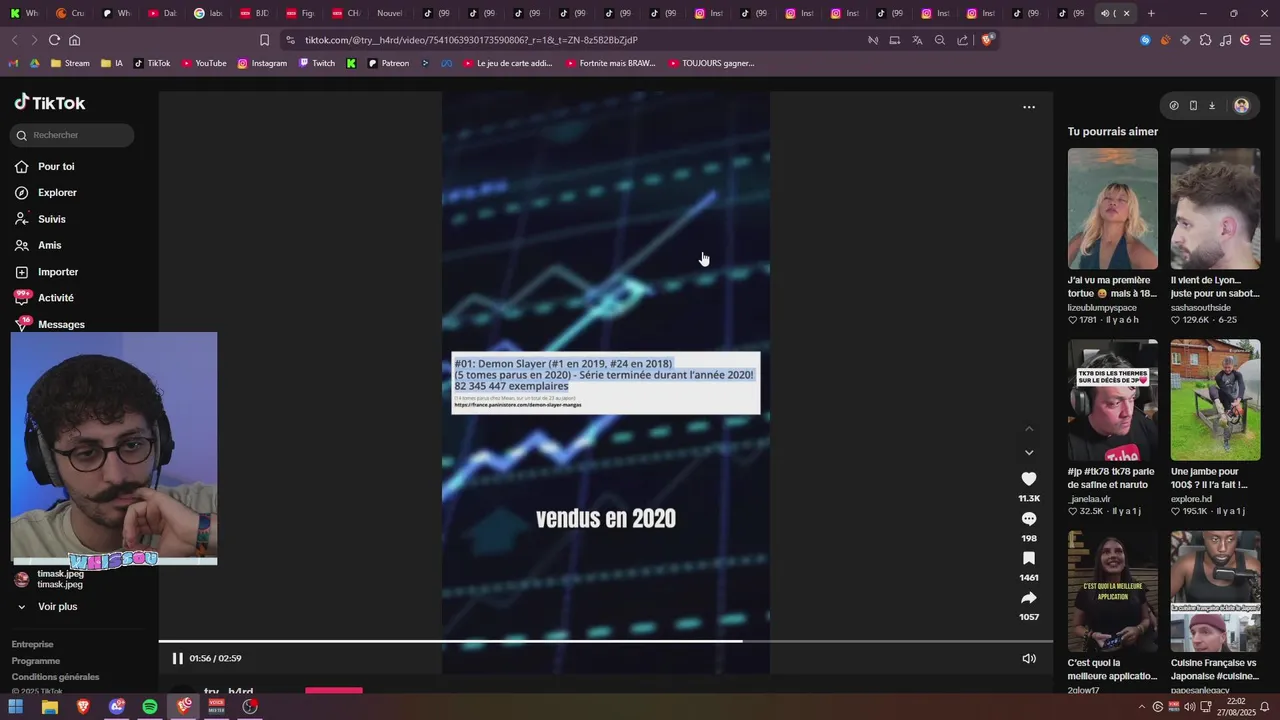Open the Suivis page
Screen dimensions: 1280x720
(52, 219)
